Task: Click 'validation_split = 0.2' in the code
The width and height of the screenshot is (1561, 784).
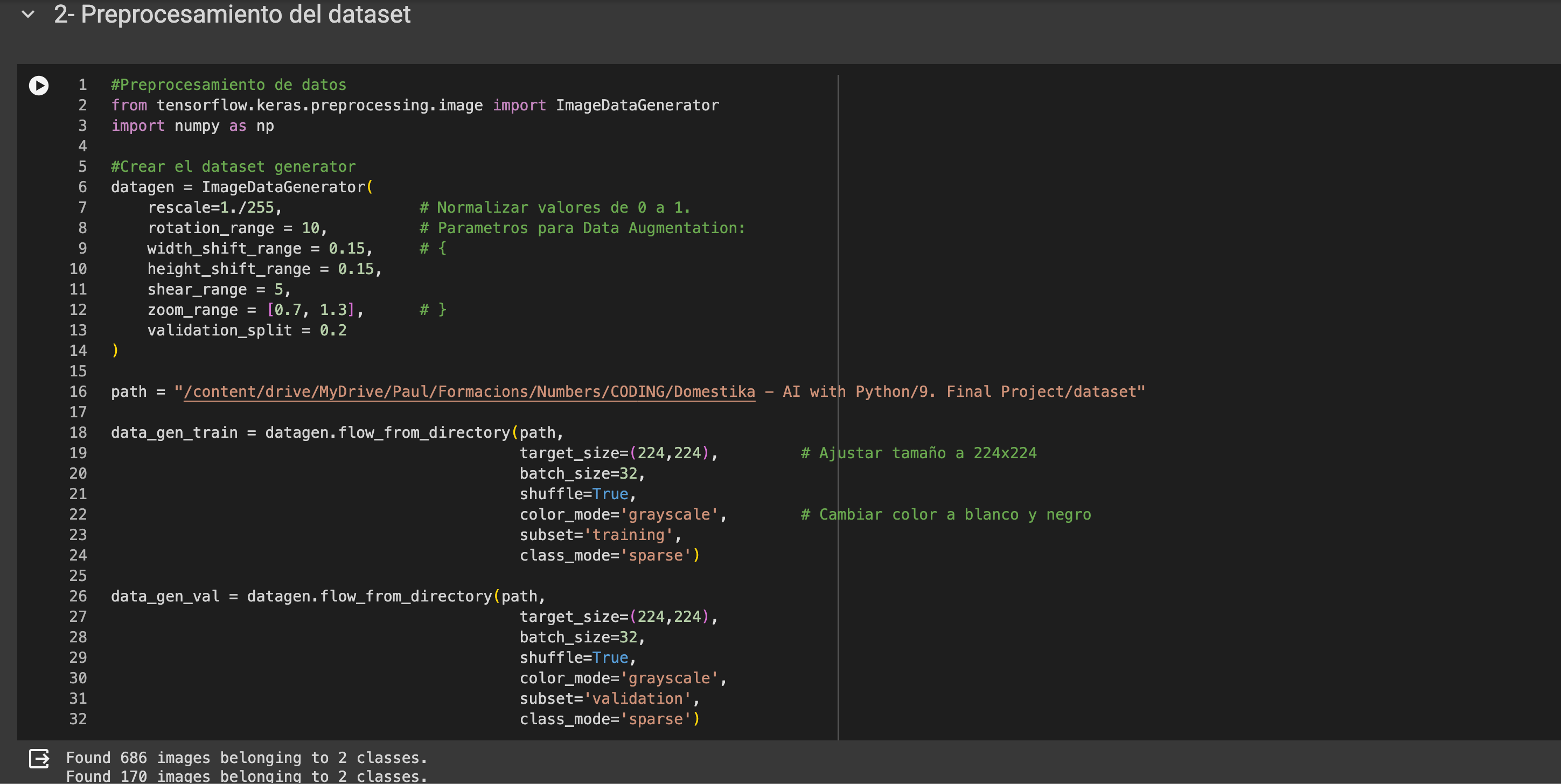Action: point(247,330)
